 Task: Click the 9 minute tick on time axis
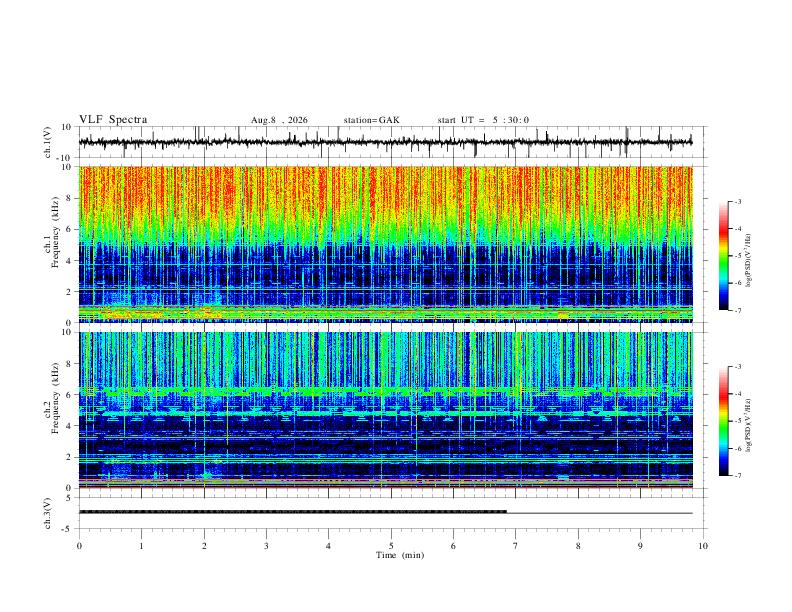[640, 546]
